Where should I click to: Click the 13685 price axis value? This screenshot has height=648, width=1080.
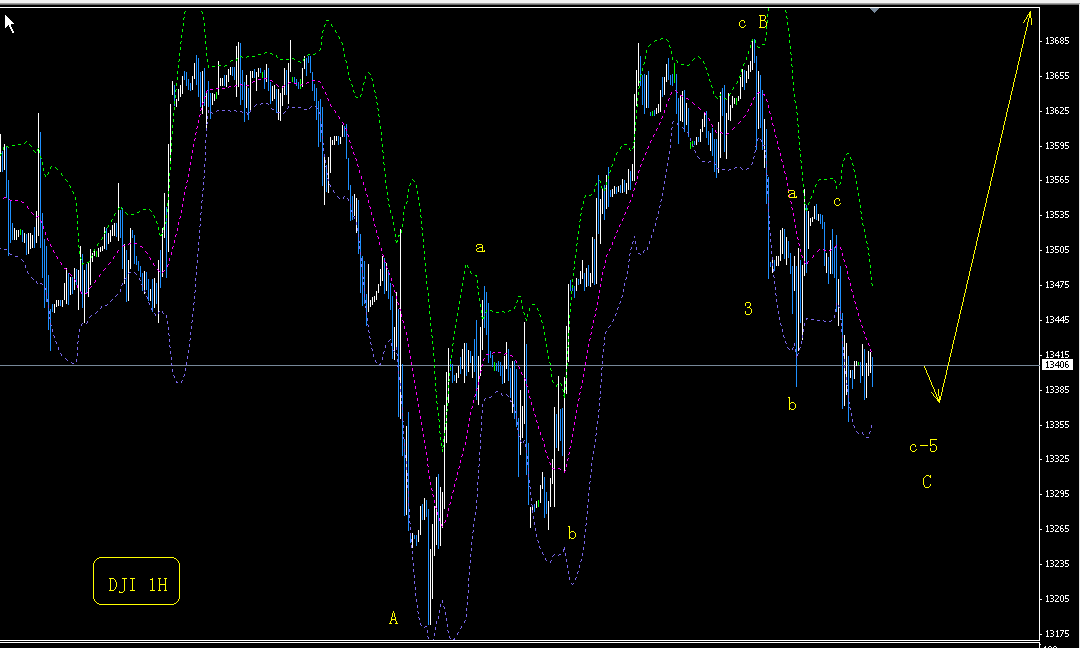click(1057, 41)
